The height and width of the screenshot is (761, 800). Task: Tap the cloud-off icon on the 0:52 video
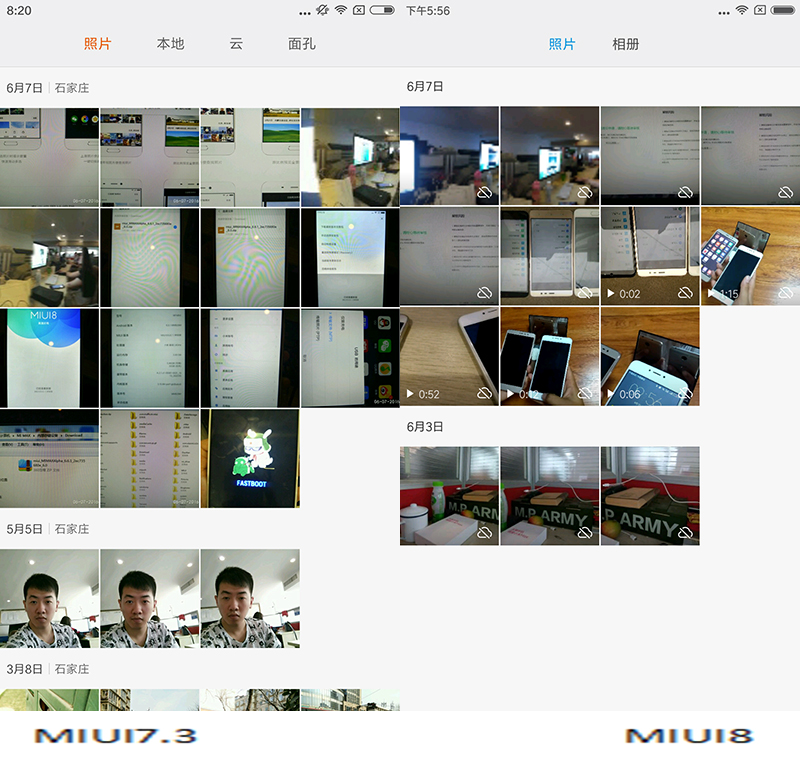[484, 393]
